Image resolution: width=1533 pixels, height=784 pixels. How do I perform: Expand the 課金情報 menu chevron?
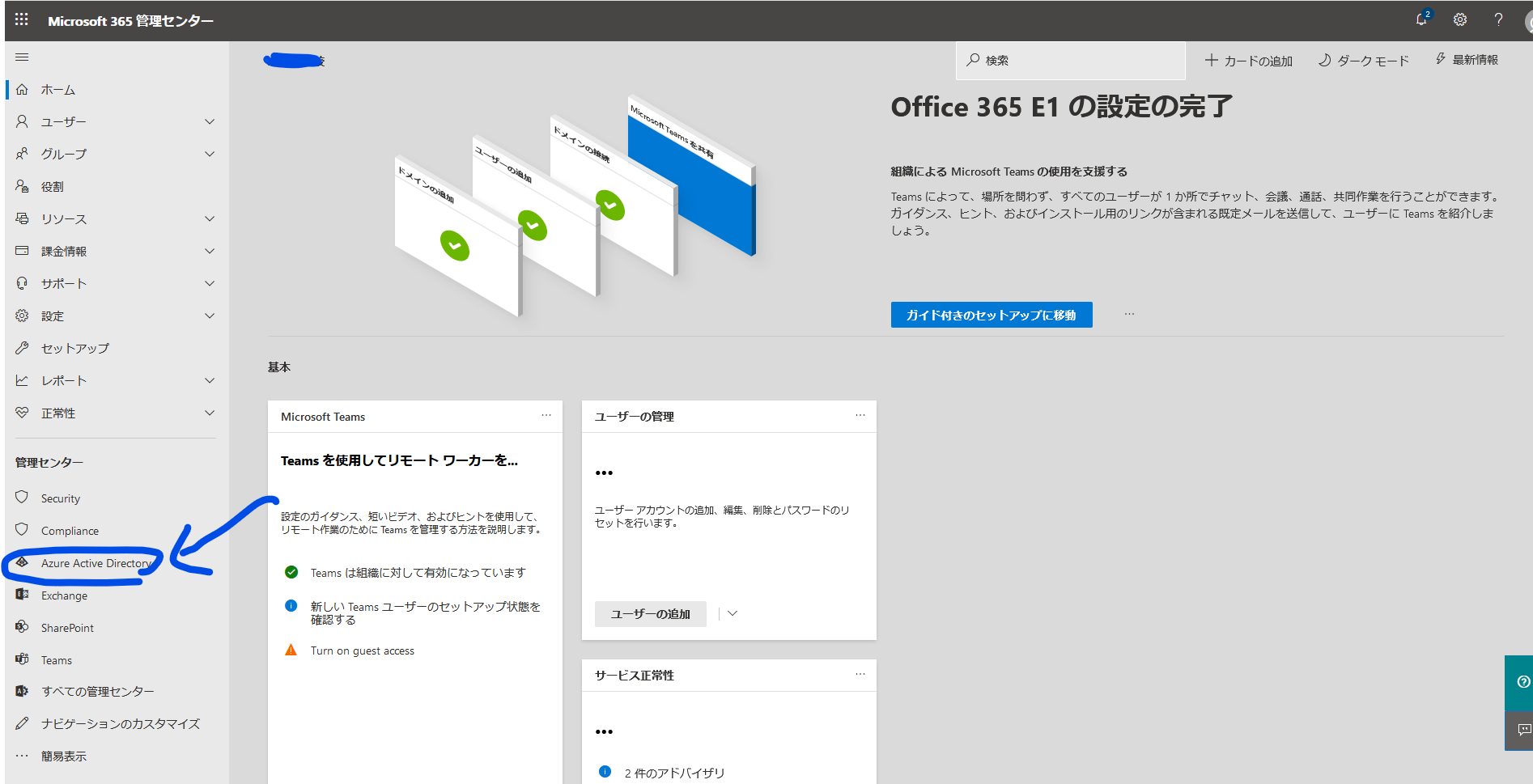[210, 251]
